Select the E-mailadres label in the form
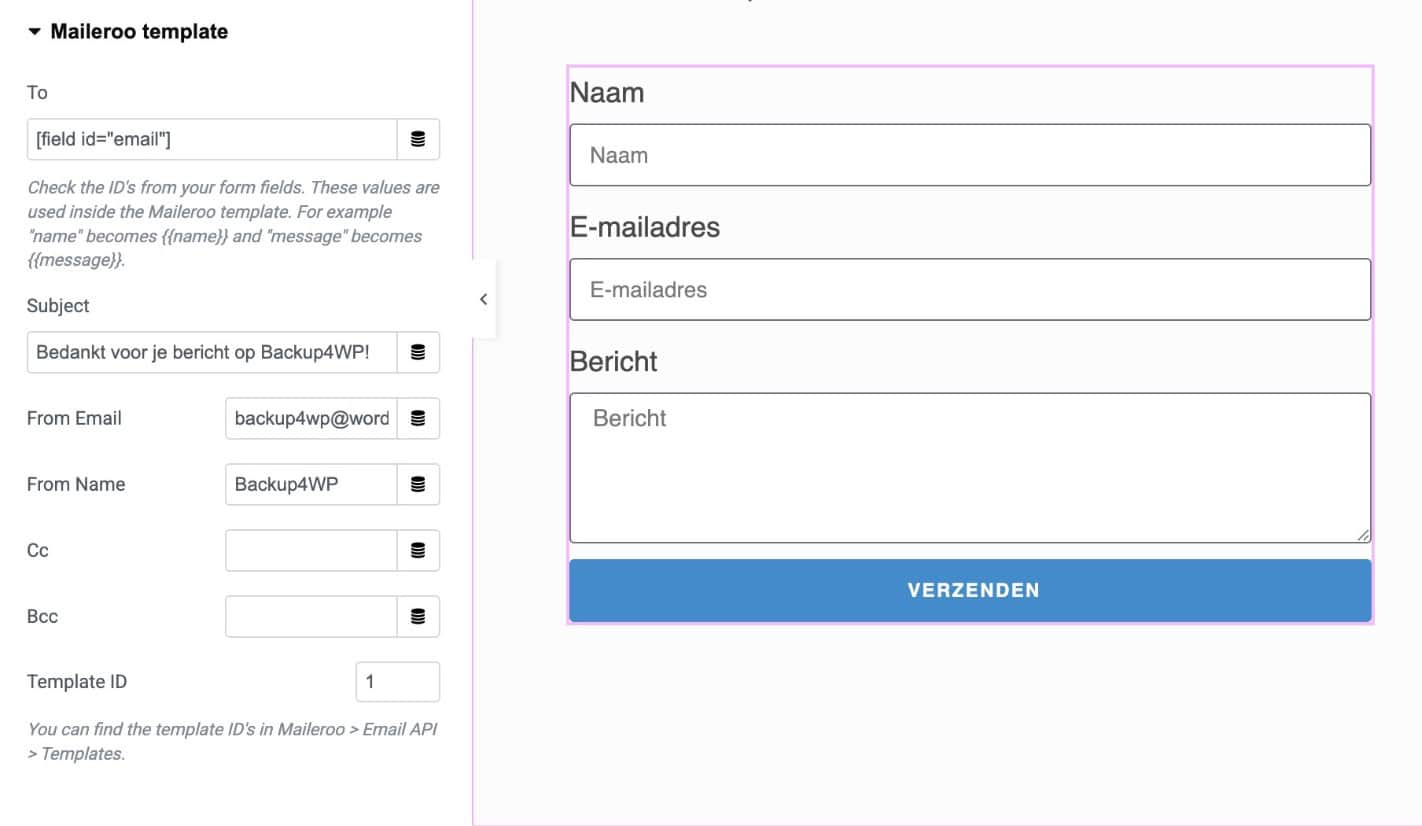This screenshot has height=826, width=1422. pyautogui.click(x=645, y=228)
